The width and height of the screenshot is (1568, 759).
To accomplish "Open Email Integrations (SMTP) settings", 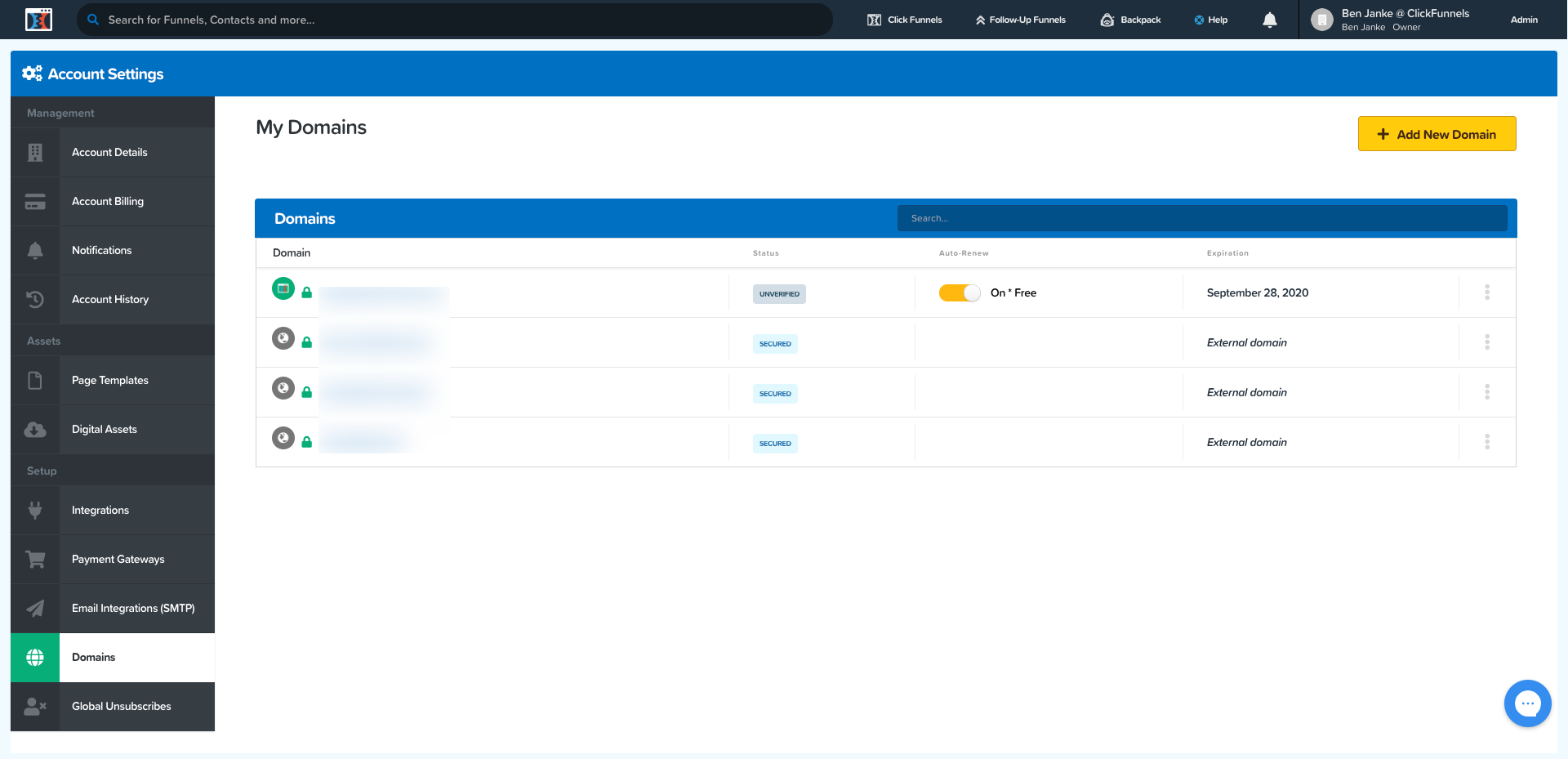I will tap(132, 609).
